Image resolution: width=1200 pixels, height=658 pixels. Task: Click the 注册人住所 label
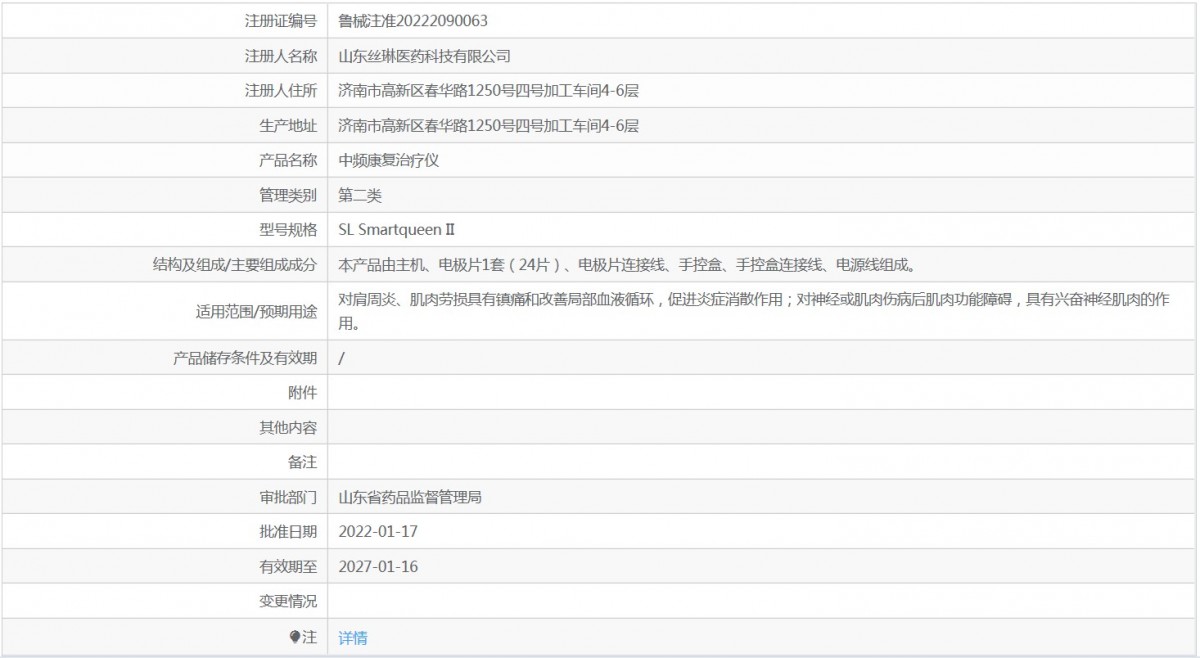[x=281, y=91]
